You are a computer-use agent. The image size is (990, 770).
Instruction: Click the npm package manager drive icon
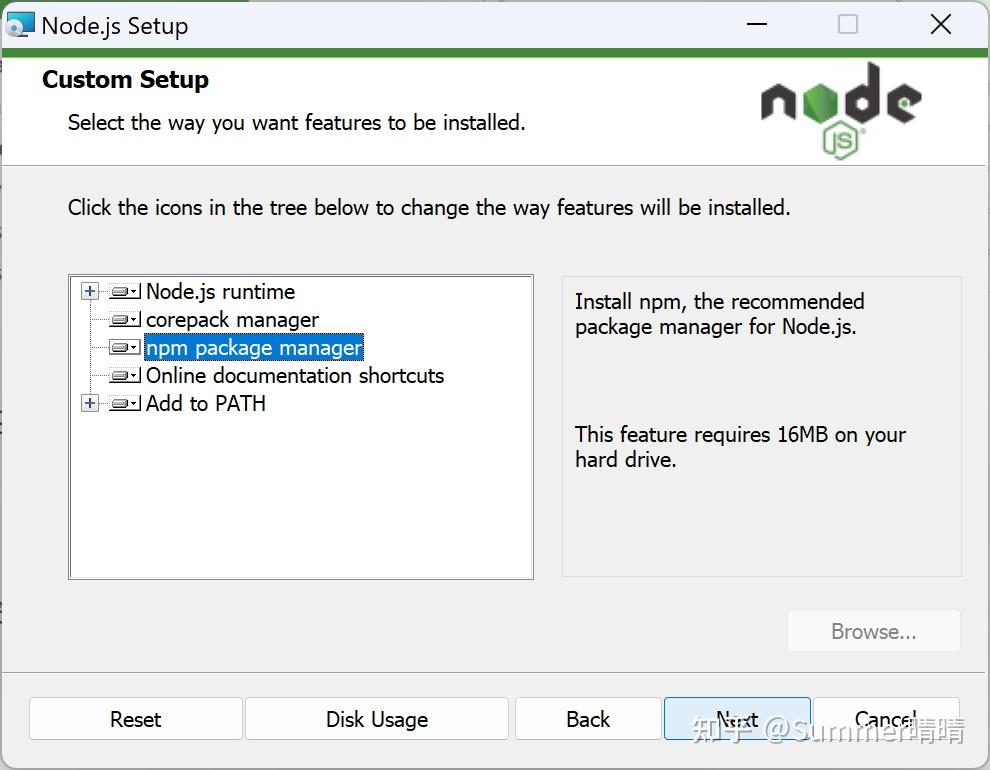point(124,348)
